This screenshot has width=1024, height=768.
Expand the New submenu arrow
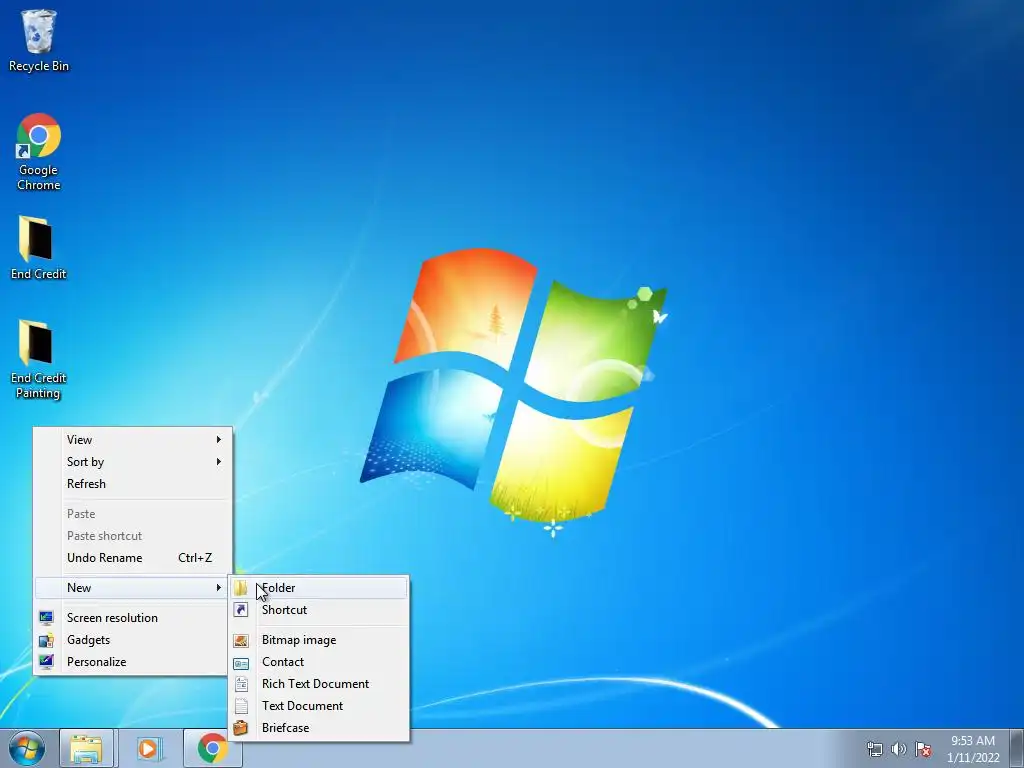(x=219, y=588)
